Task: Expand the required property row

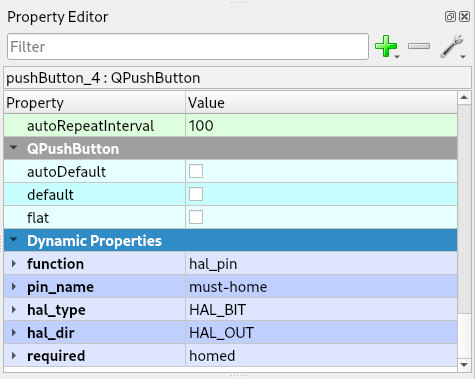Action: tap(14, 356)
